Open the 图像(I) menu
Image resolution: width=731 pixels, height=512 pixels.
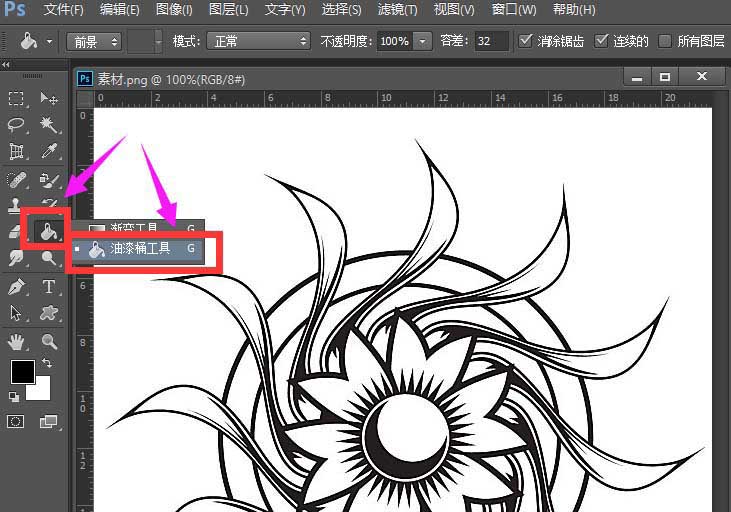(x=174, y=10)
